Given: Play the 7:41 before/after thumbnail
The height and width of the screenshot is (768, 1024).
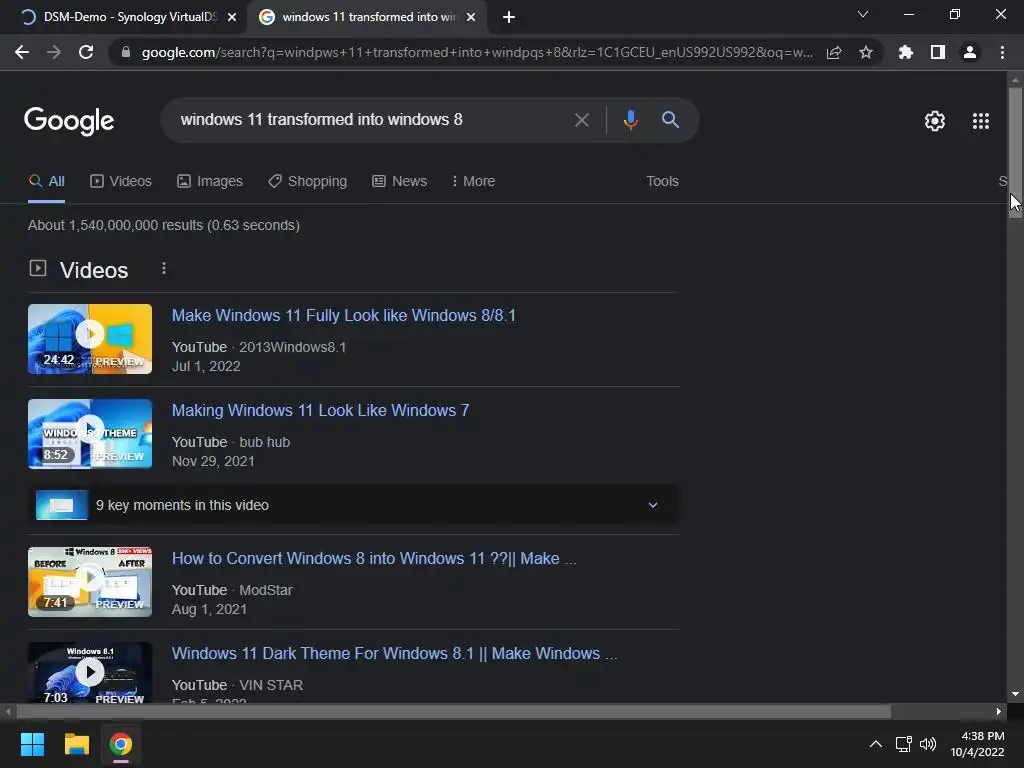Looking at the screenshot, I should pyautogui.click(x=90, y=582).
